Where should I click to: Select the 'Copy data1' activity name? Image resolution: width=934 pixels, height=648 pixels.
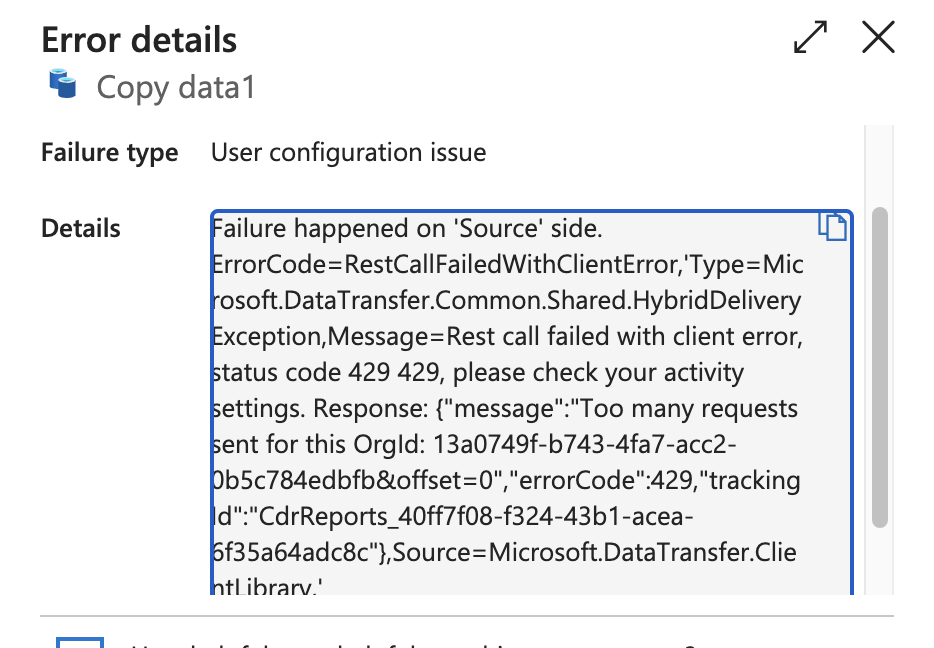(x=176, y=87)
